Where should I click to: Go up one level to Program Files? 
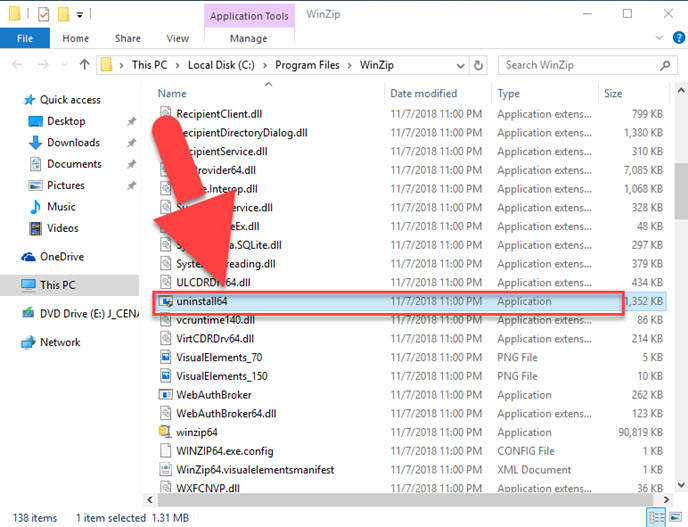pyautogui.click(x=85, y=65)
